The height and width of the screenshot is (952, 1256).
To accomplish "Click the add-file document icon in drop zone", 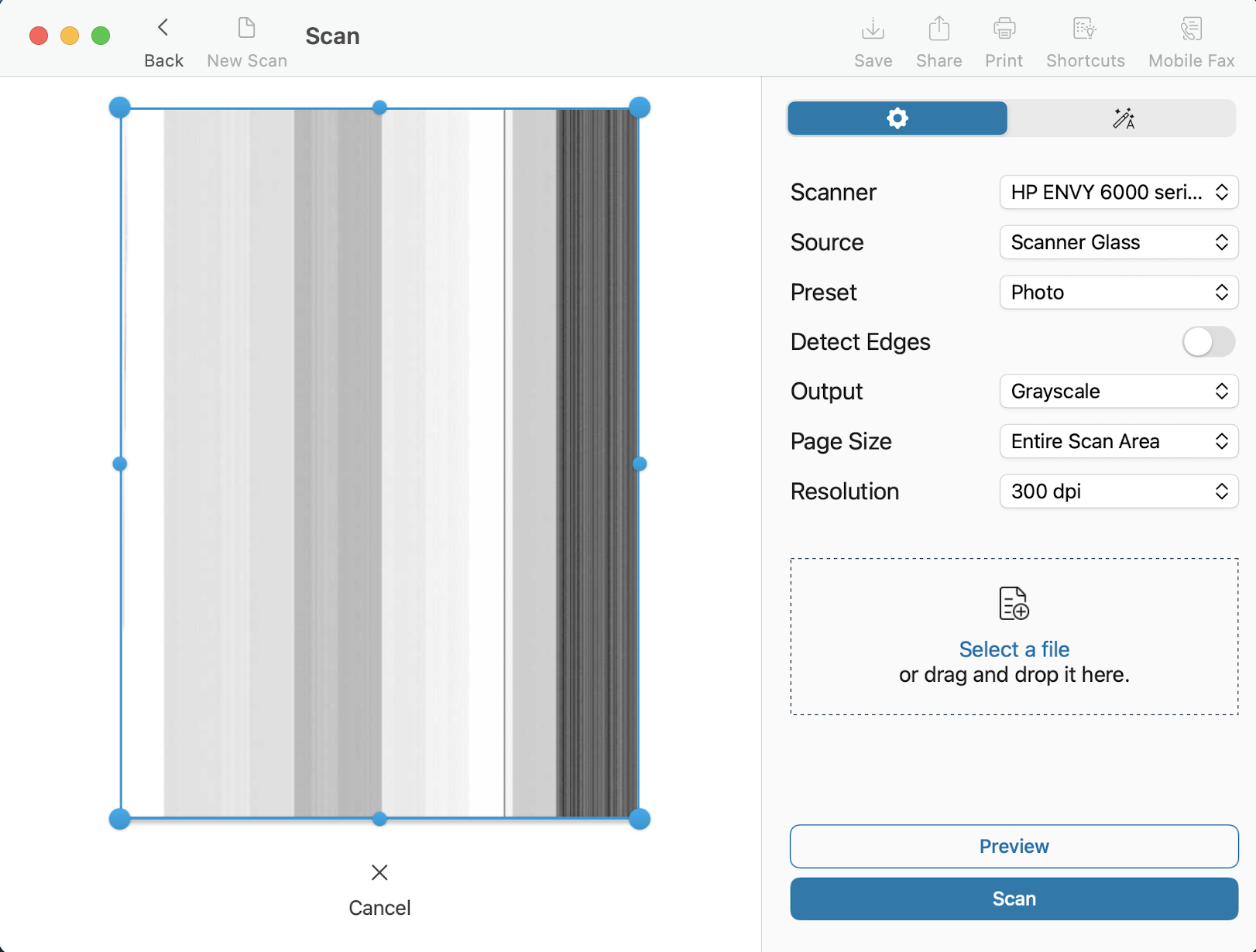I will [x=1014, y=604].
